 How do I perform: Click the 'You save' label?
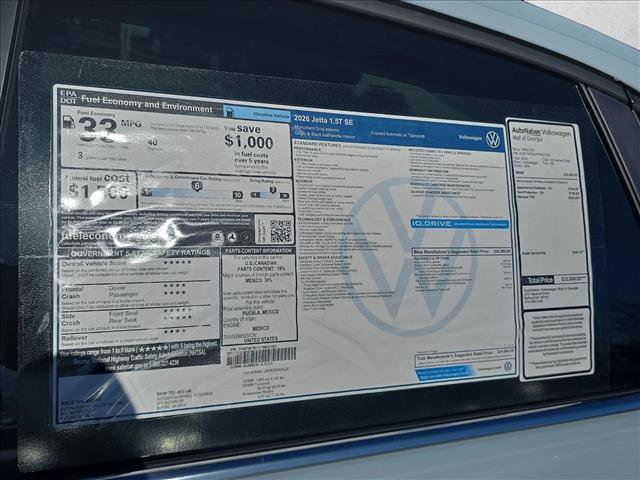pos(242,129)
